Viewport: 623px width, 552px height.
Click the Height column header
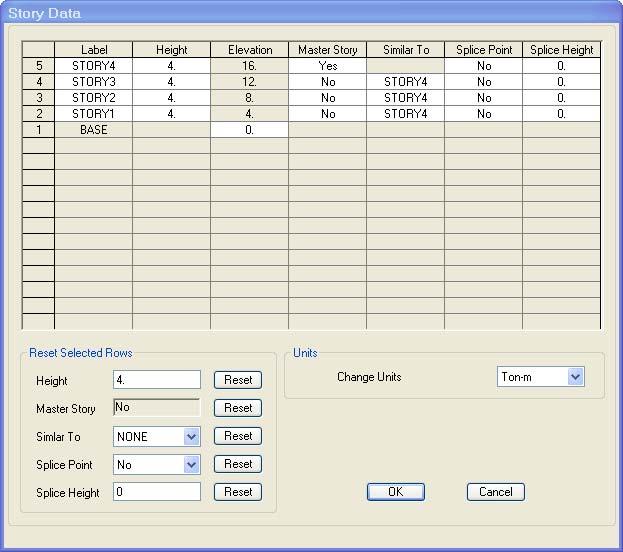pos(171,50)
